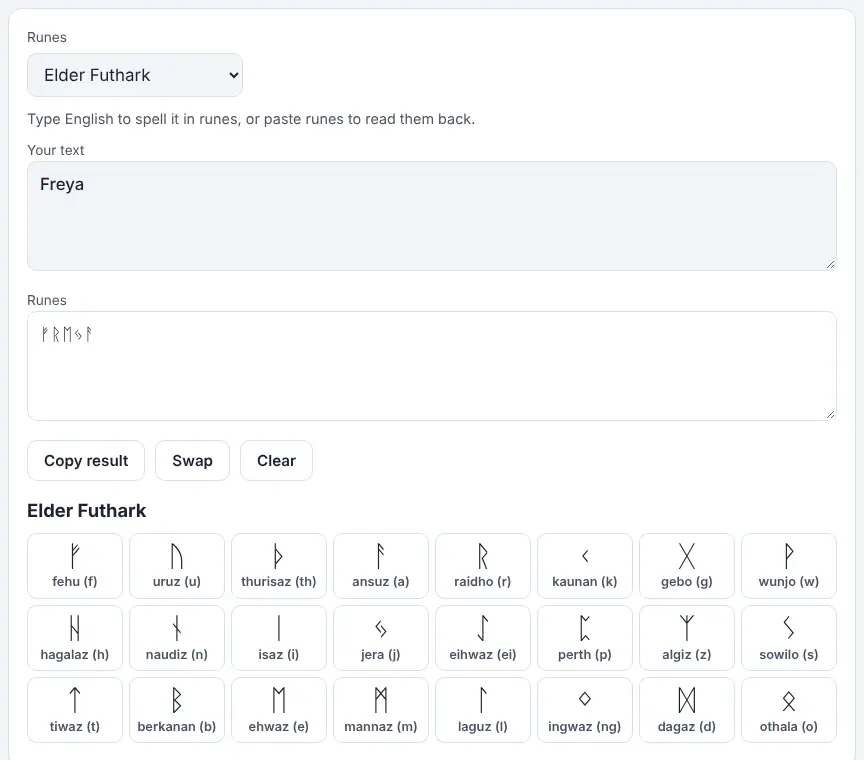This screenshot has width=864, height=760.
Task: Select the ansuz (a) rune card
Action: (381, 565)
